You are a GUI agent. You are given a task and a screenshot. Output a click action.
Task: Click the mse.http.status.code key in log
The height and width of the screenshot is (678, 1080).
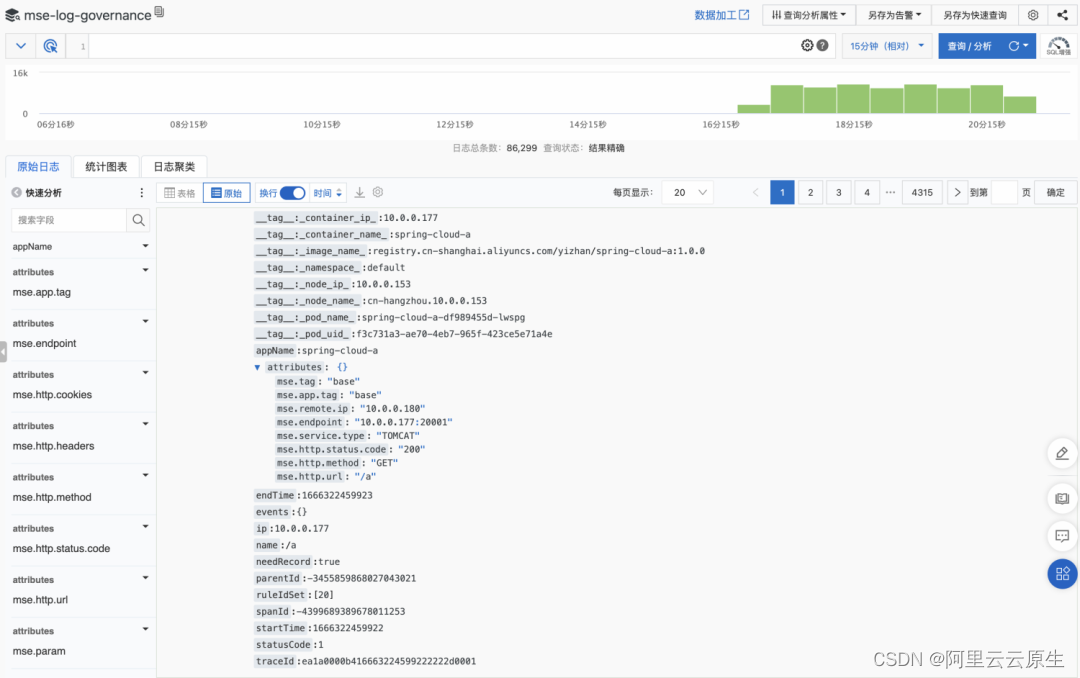pyautogui.click(x=331, y=449)
